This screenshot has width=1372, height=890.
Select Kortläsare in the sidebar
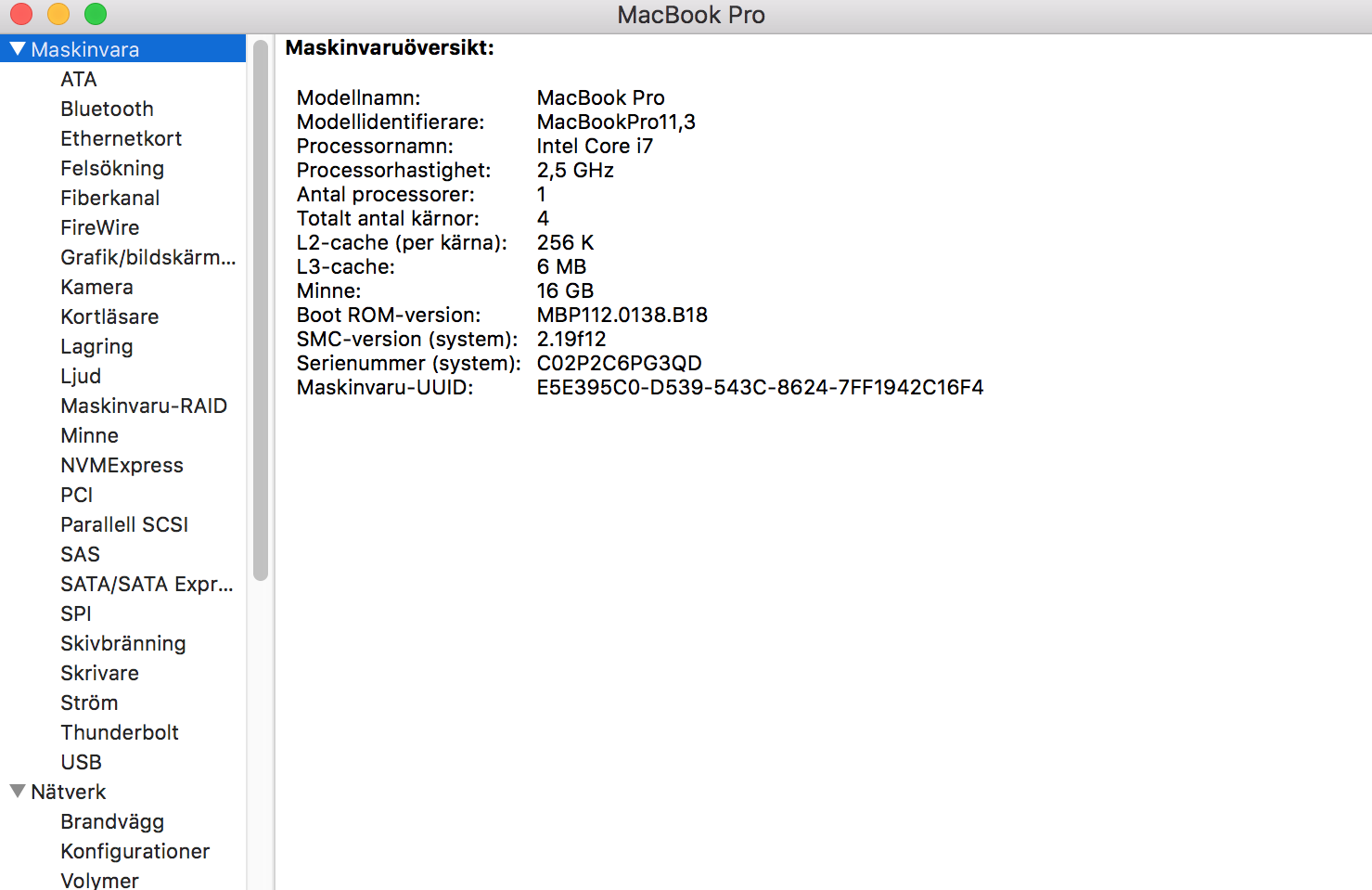109,316
